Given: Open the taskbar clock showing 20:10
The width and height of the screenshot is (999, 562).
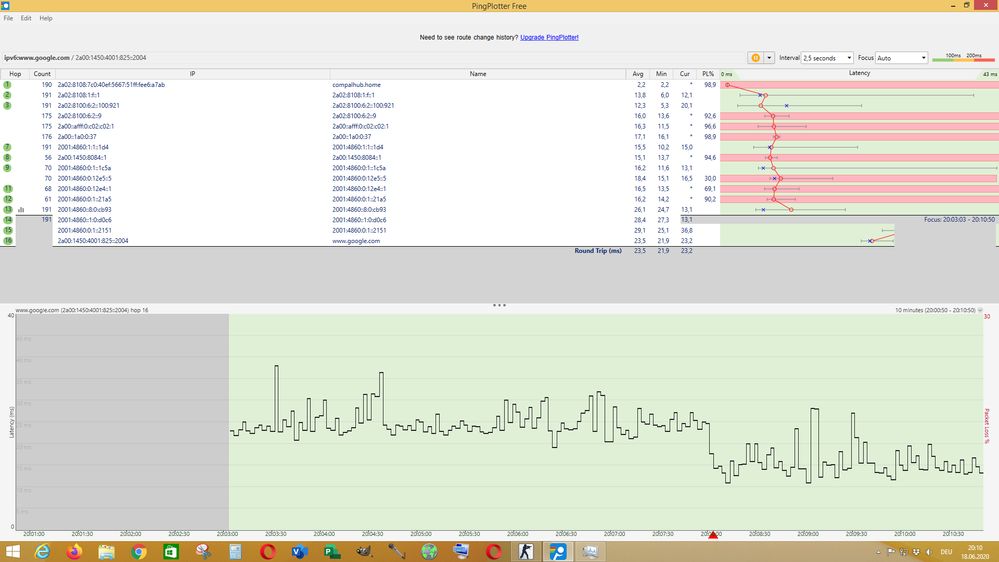Looking at the screenshot, I should coord(975,552).
